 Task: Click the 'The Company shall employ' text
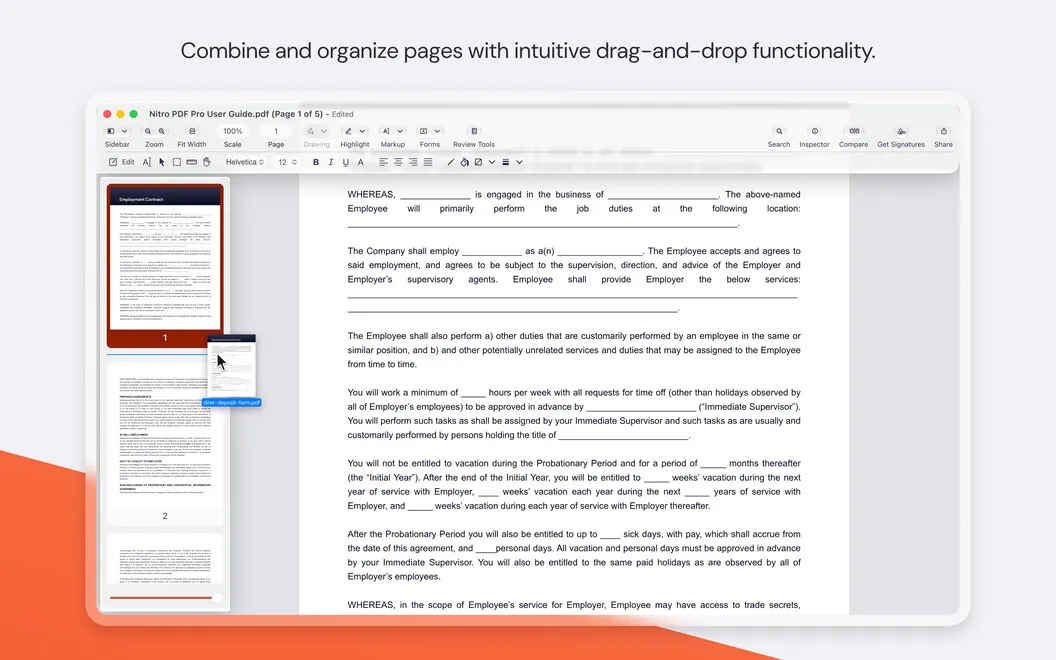[403, 251]
